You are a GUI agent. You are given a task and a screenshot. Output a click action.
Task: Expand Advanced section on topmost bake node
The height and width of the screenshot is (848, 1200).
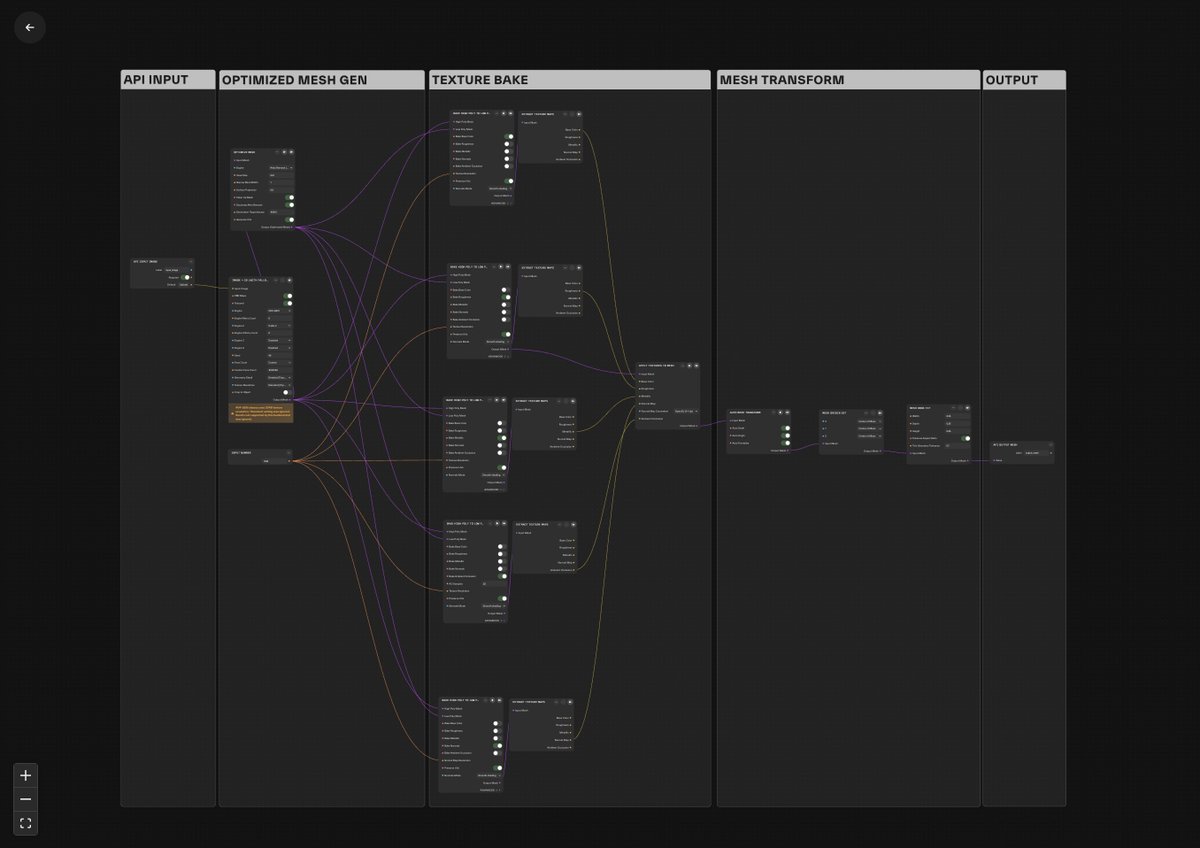pos(502,203)
